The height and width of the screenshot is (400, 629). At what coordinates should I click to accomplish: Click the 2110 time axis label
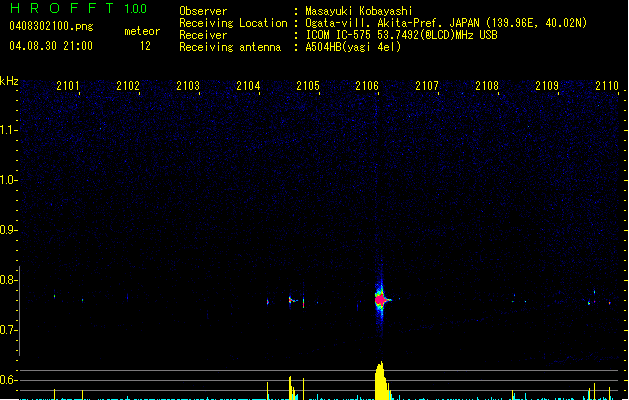[x=607, y=85]
